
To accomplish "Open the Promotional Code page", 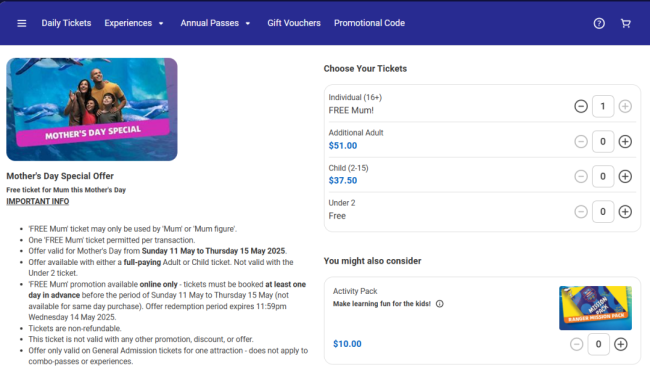I will pos(369,23).
